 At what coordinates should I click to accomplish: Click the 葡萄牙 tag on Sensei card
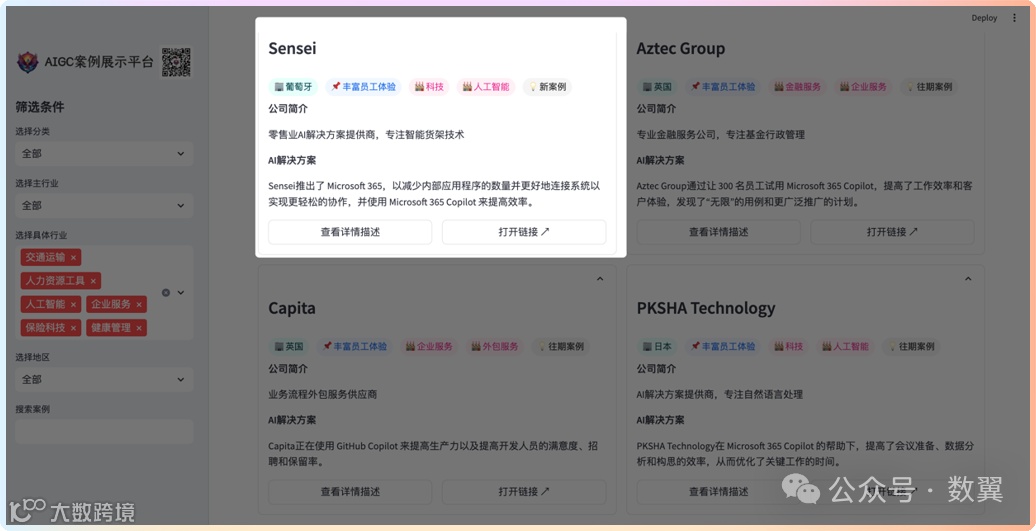pos(293,87)
